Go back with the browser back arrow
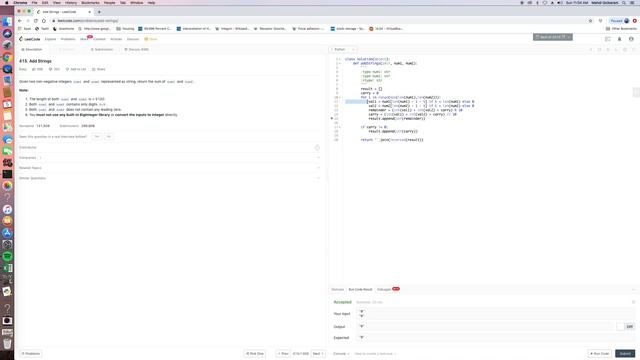 (x=20, y=21)
